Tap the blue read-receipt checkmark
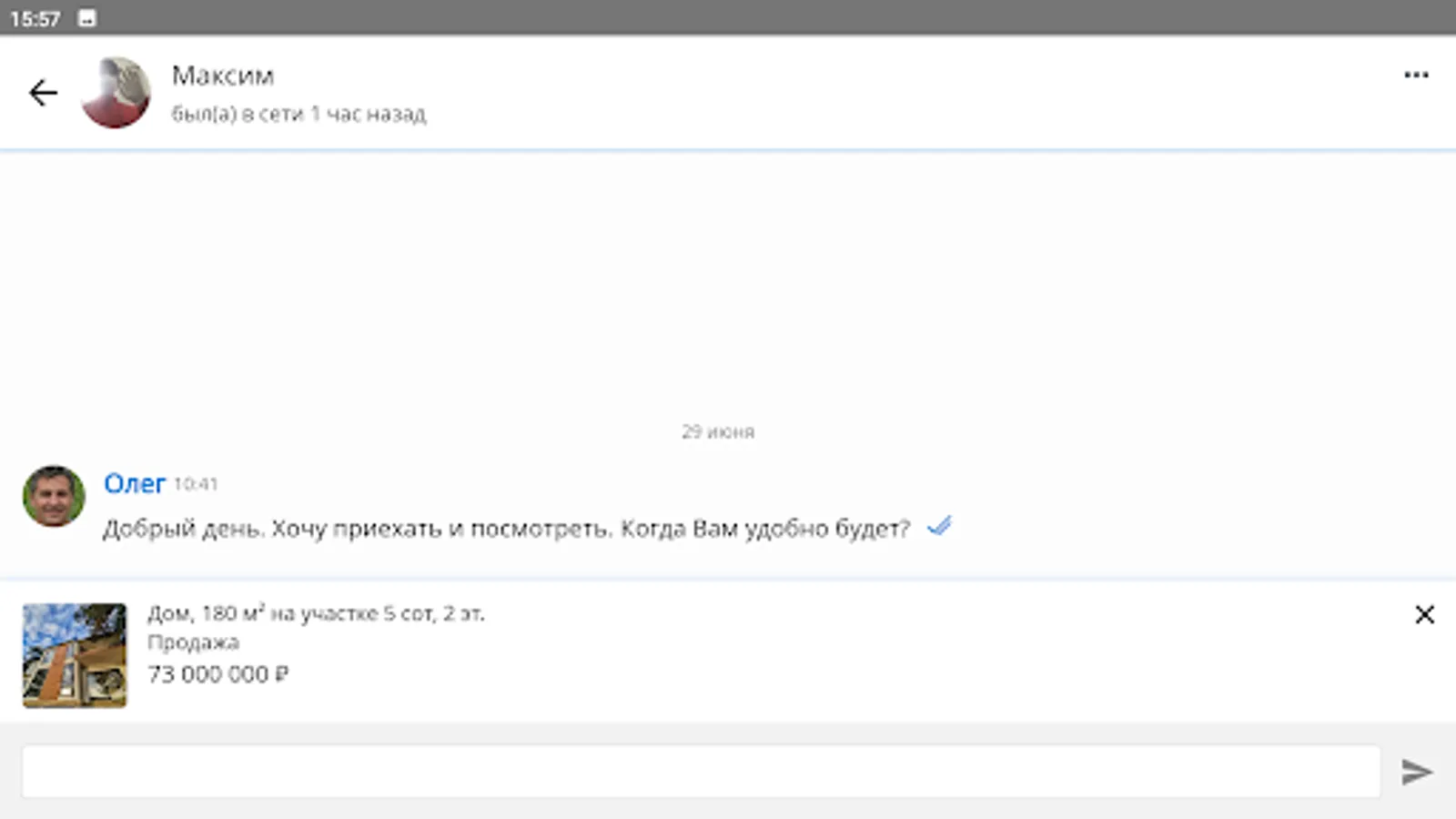 coord(939,526)
